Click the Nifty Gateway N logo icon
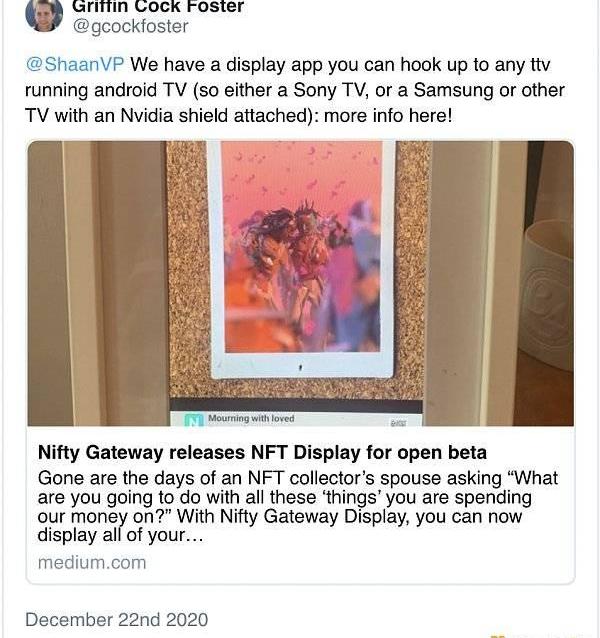 point(196,420)
